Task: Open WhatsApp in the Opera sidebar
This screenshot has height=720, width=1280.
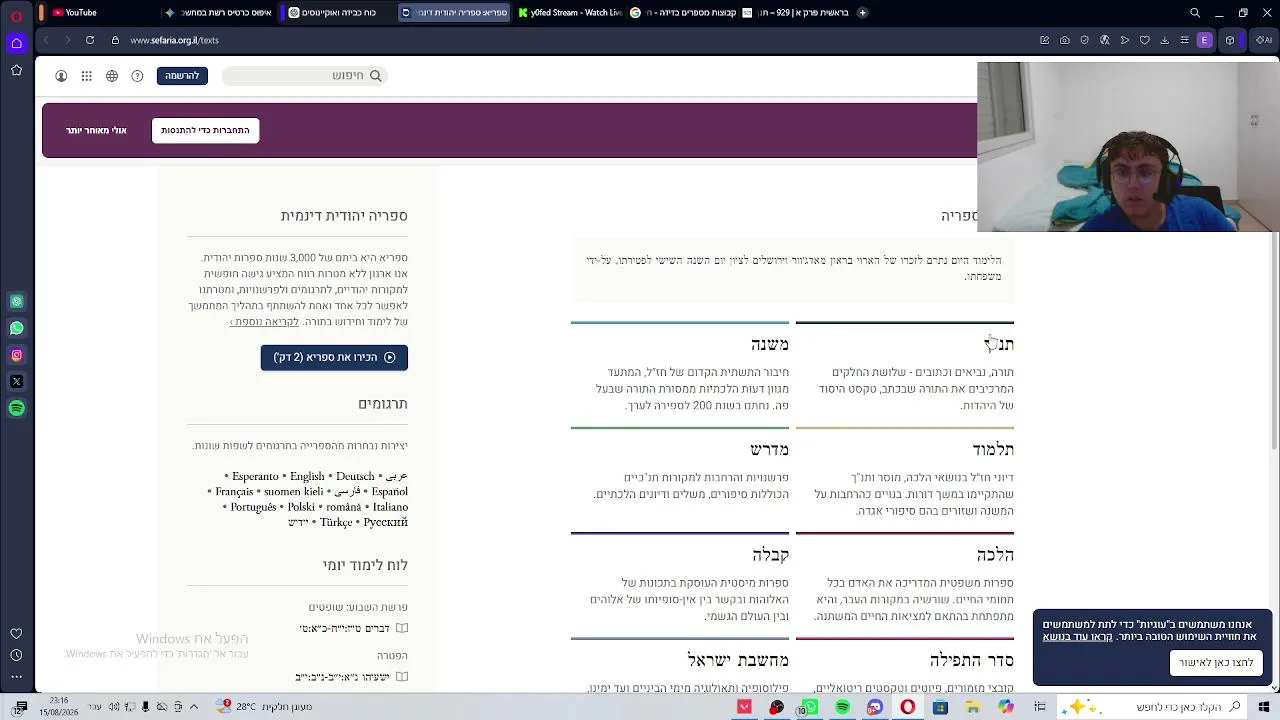Action: [x=16, y=328]
